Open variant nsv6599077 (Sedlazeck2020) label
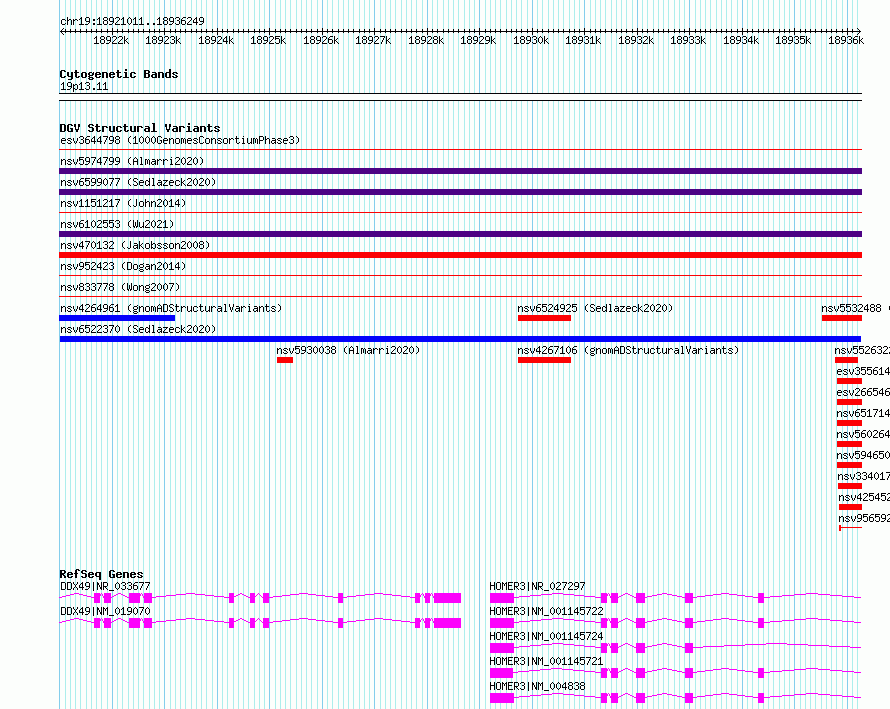890x709 pixels. click(x=138, y=182)
